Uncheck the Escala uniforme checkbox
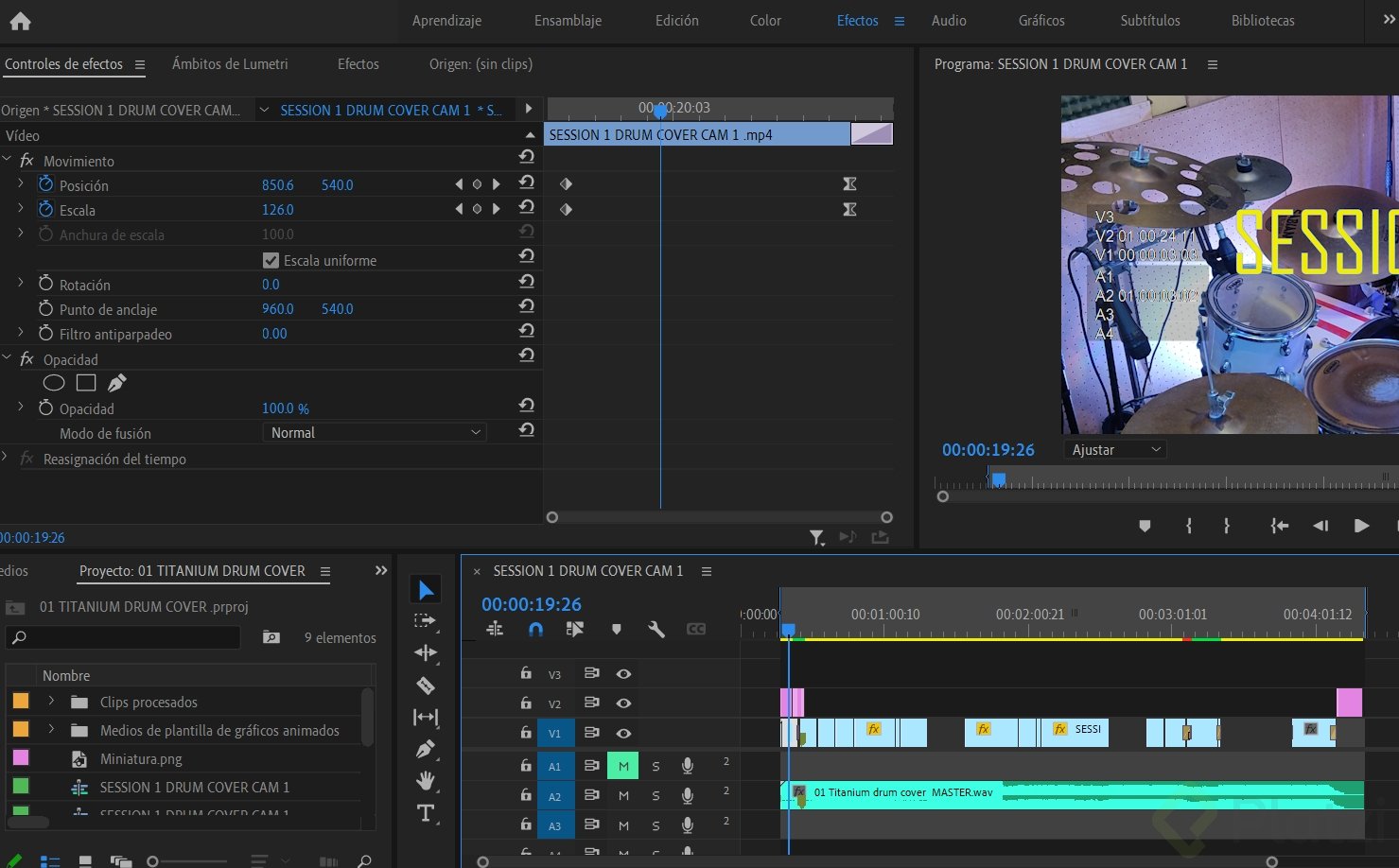Image resolution: width=1399 pixels, height=868 pixels. point(271,260)
